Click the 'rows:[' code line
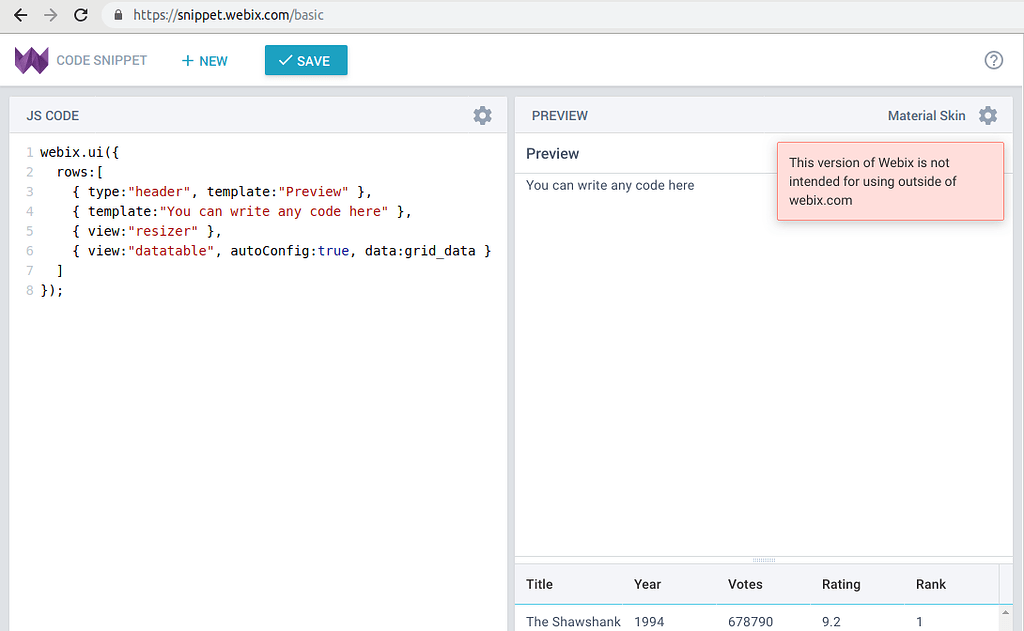The width and height of the screenshot is (1024, 631). tap(80, 172)
